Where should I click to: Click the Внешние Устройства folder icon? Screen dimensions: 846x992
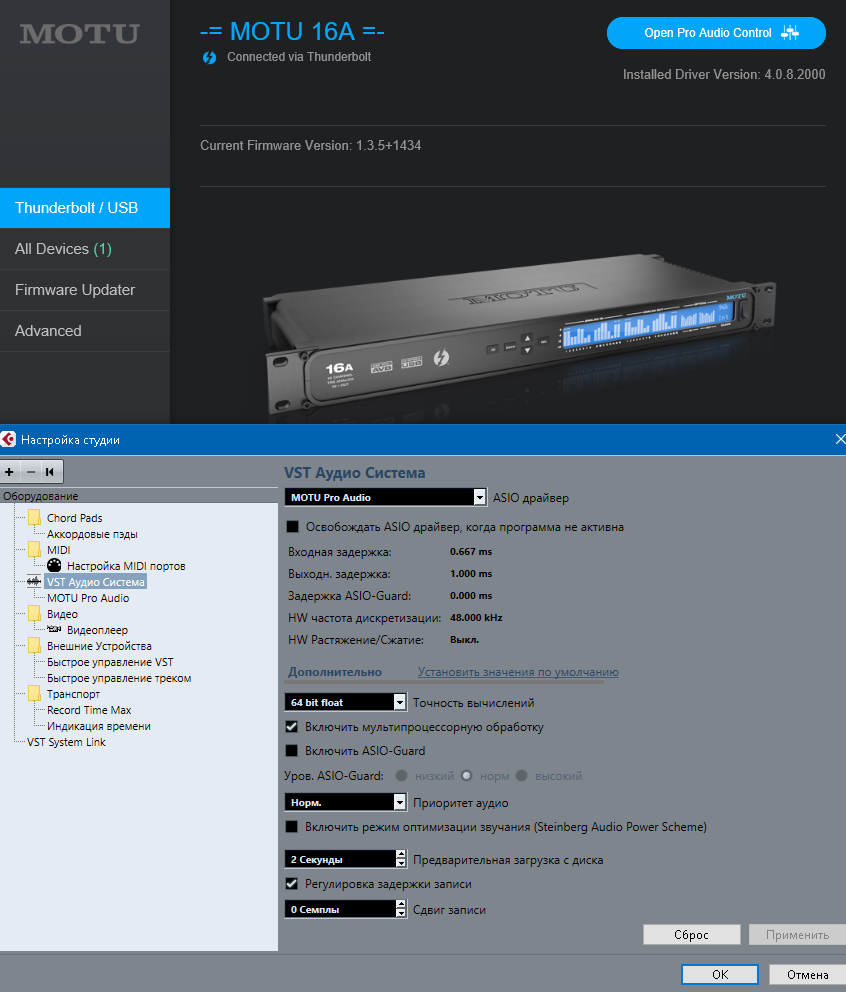(x=35, y=646)
